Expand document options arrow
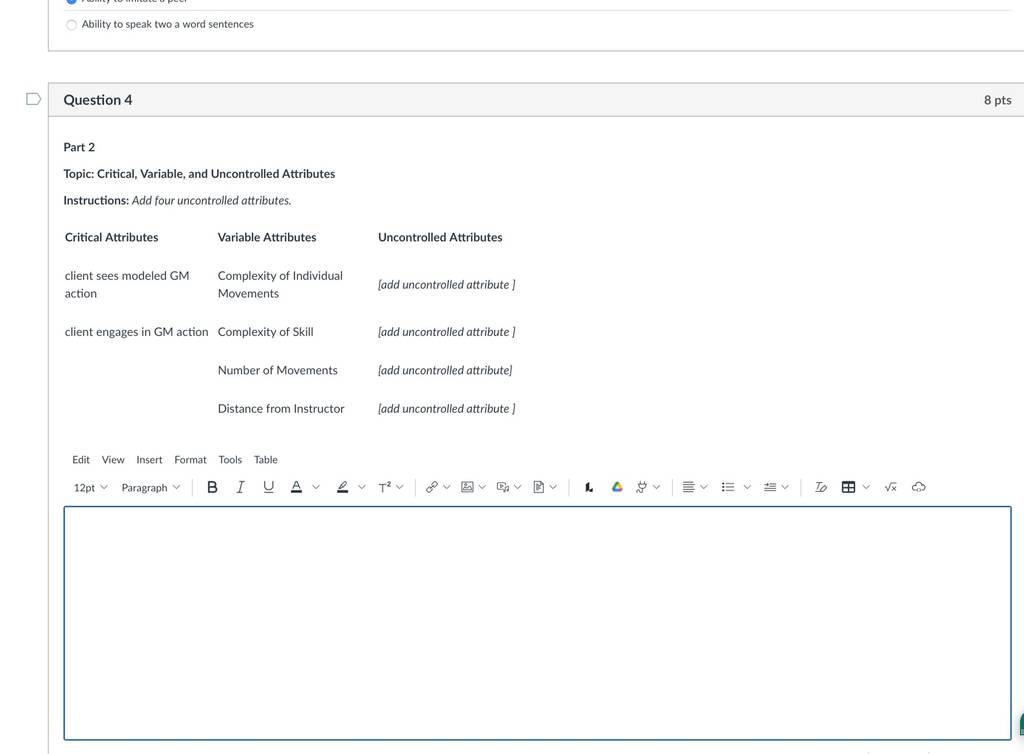 point(553,487)
